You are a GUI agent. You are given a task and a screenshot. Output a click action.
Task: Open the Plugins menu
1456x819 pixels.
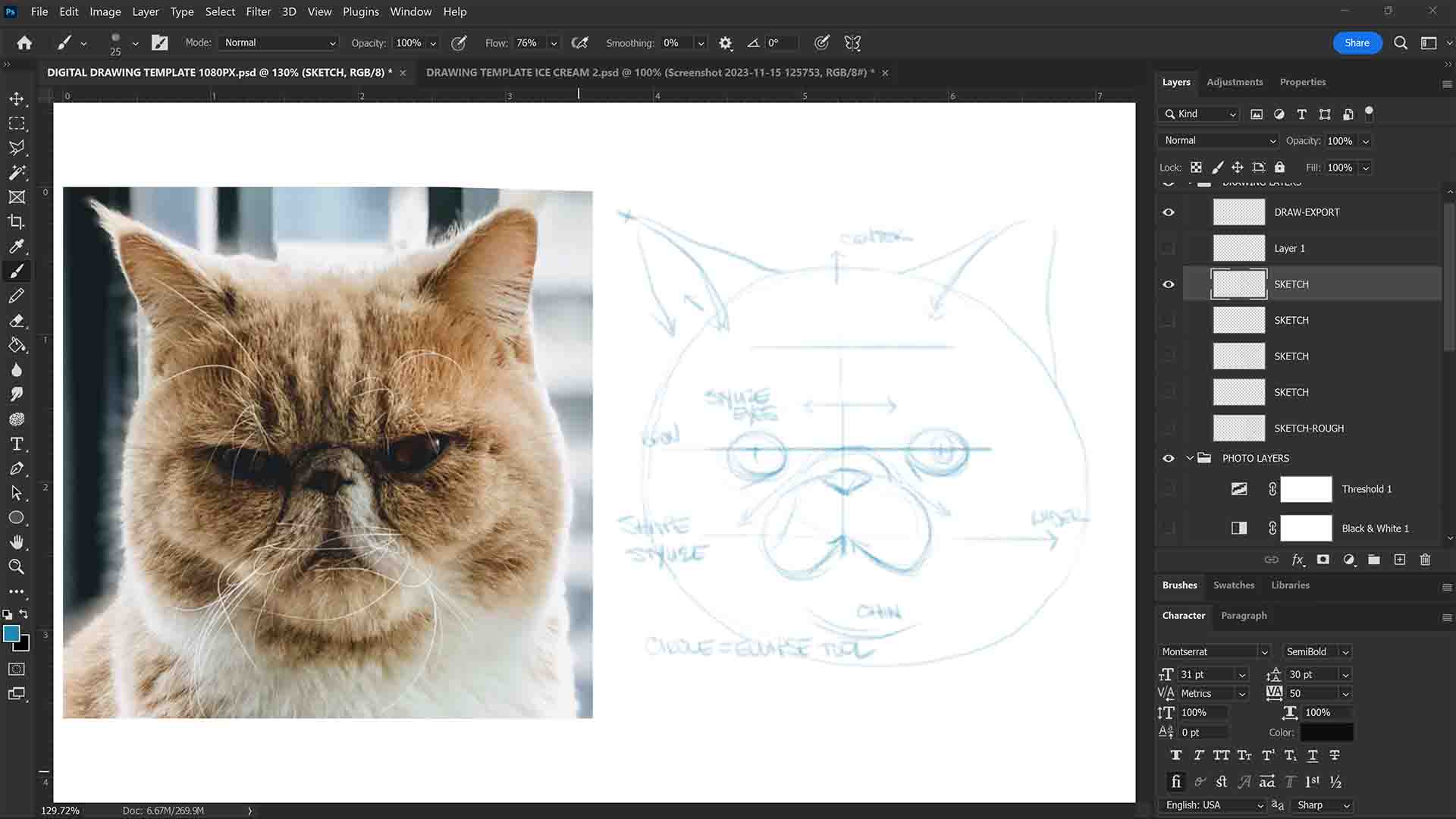point(360,11)
